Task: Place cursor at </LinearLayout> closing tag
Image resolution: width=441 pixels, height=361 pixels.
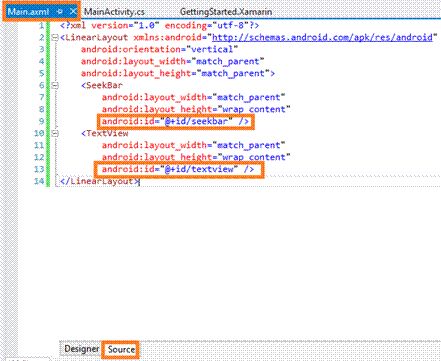Action: [x=99, y=181]
